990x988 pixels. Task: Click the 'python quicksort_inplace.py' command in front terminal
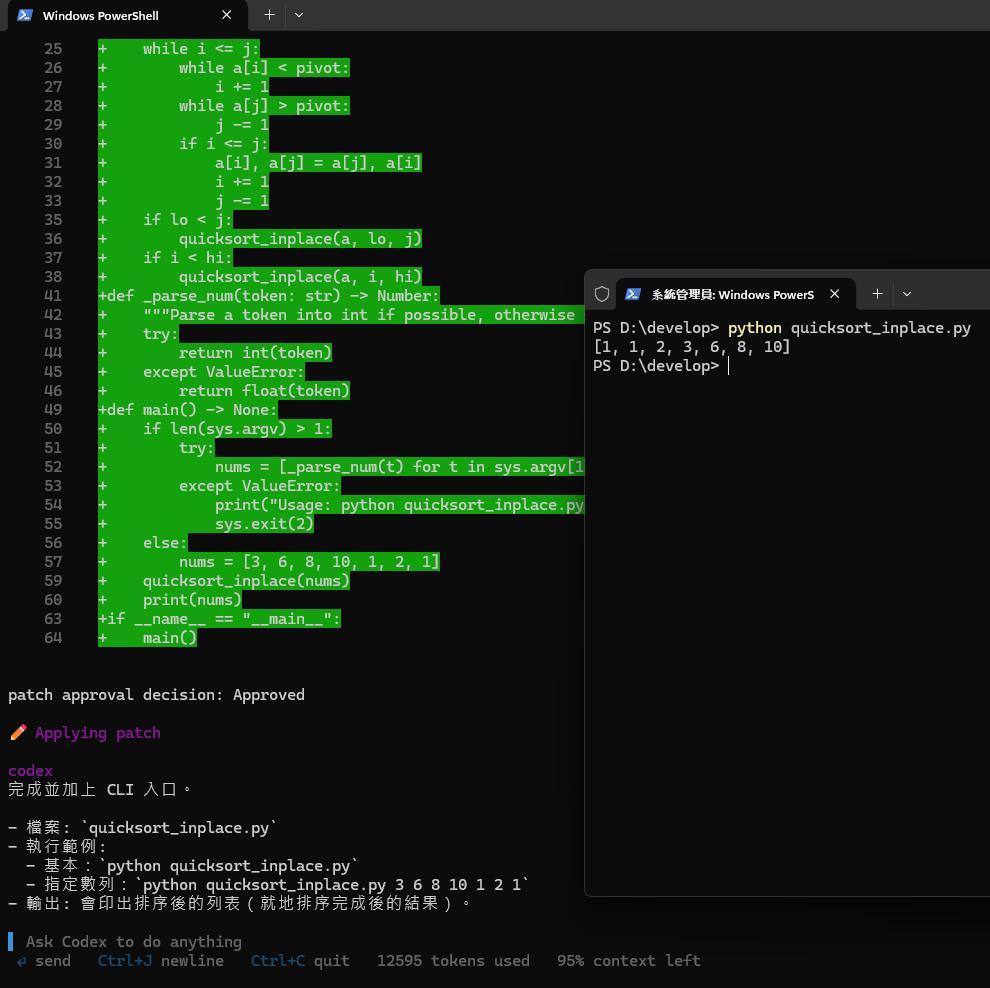coord(849,328)
